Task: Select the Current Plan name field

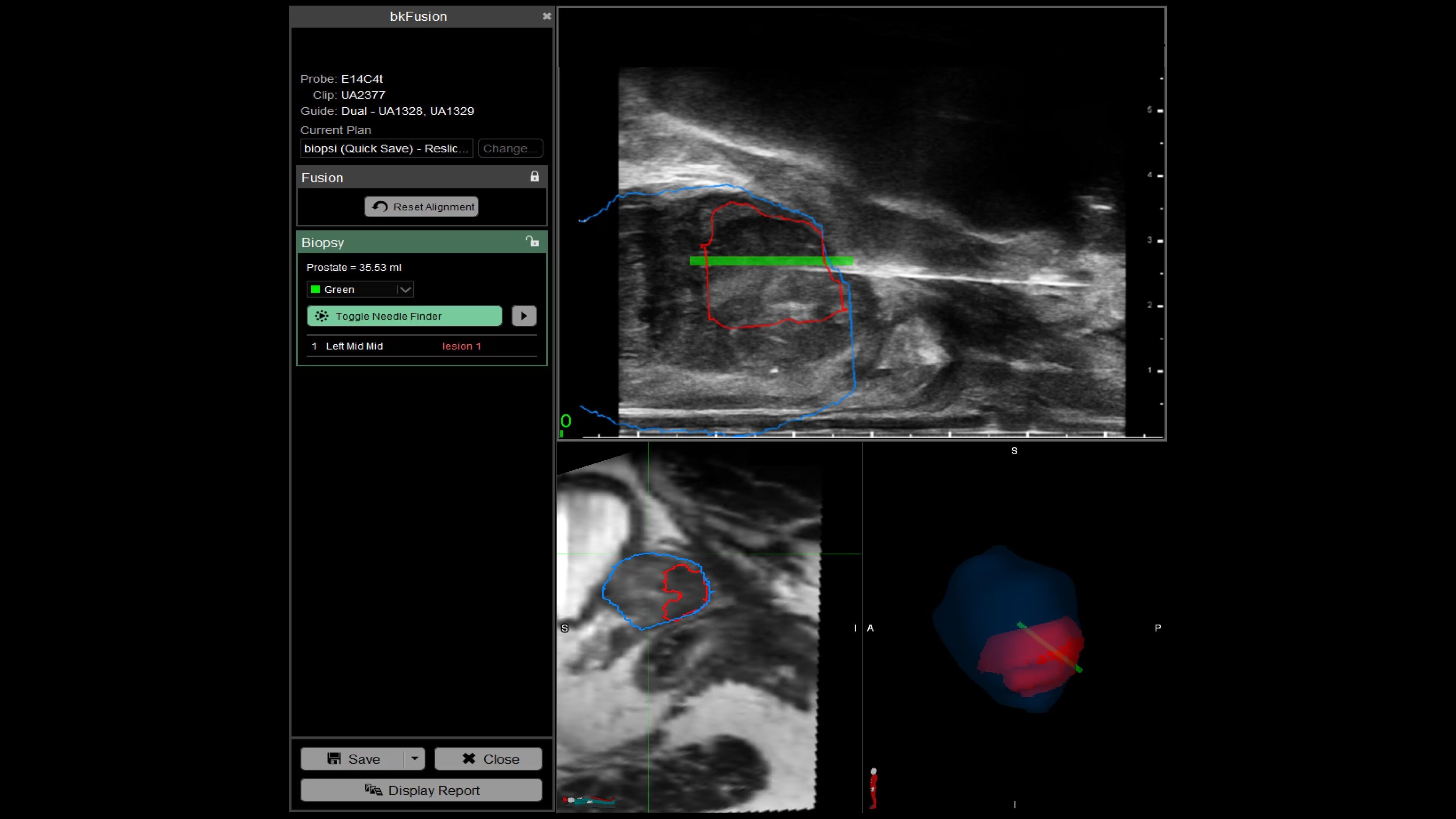Action: 386,148
